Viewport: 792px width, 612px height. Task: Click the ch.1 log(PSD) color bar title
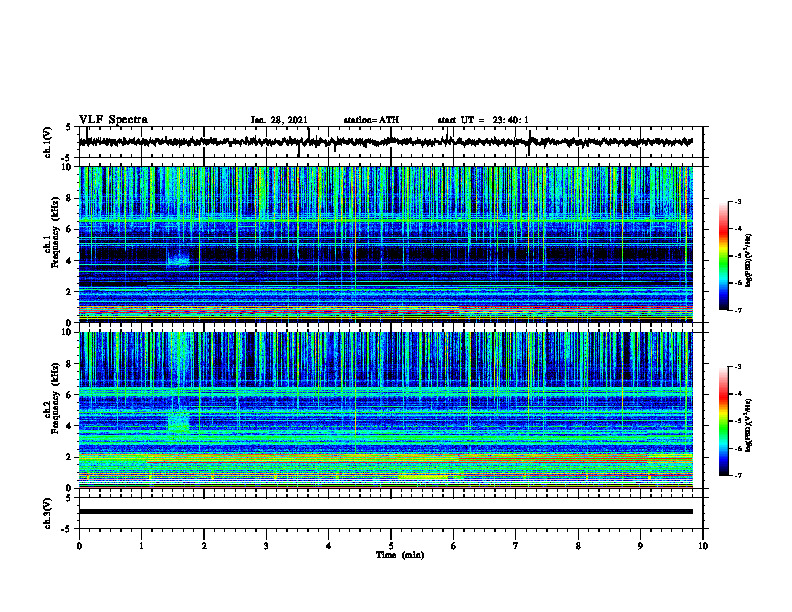click(x=749, y=261)
